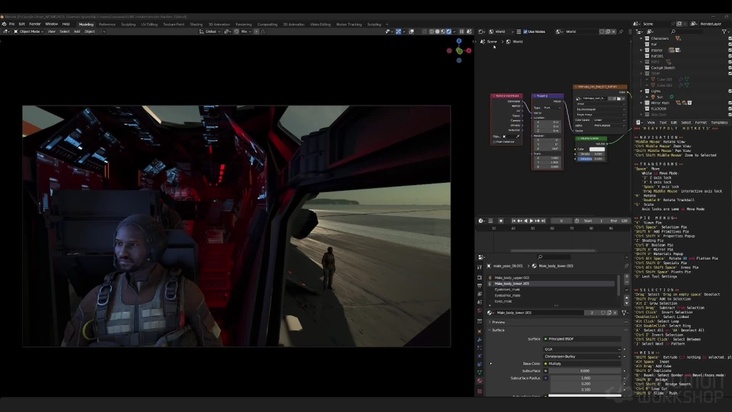Open the Window menu

pos(51,24)
